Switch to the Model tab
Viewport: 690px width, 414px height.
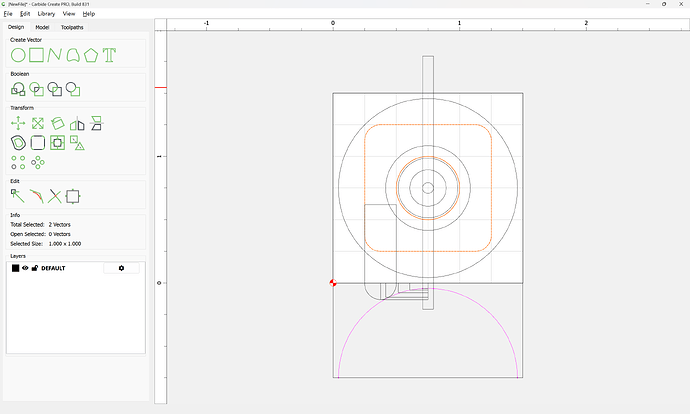[42, 27]
